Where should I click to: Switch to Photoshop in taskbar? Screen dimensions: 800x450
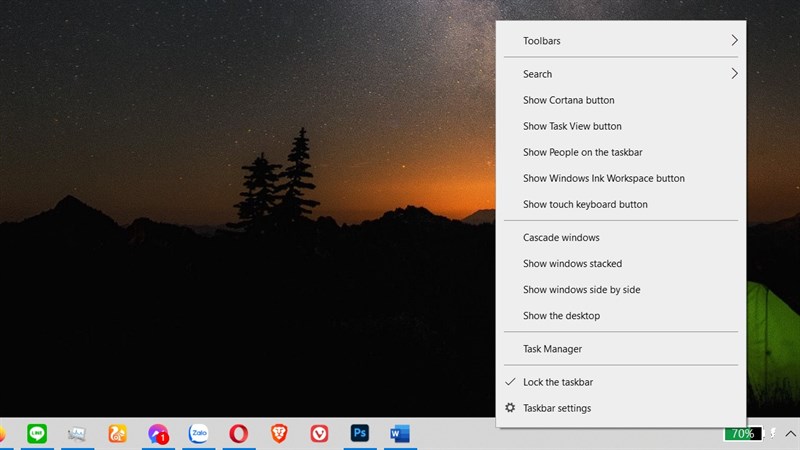(360, 433)
